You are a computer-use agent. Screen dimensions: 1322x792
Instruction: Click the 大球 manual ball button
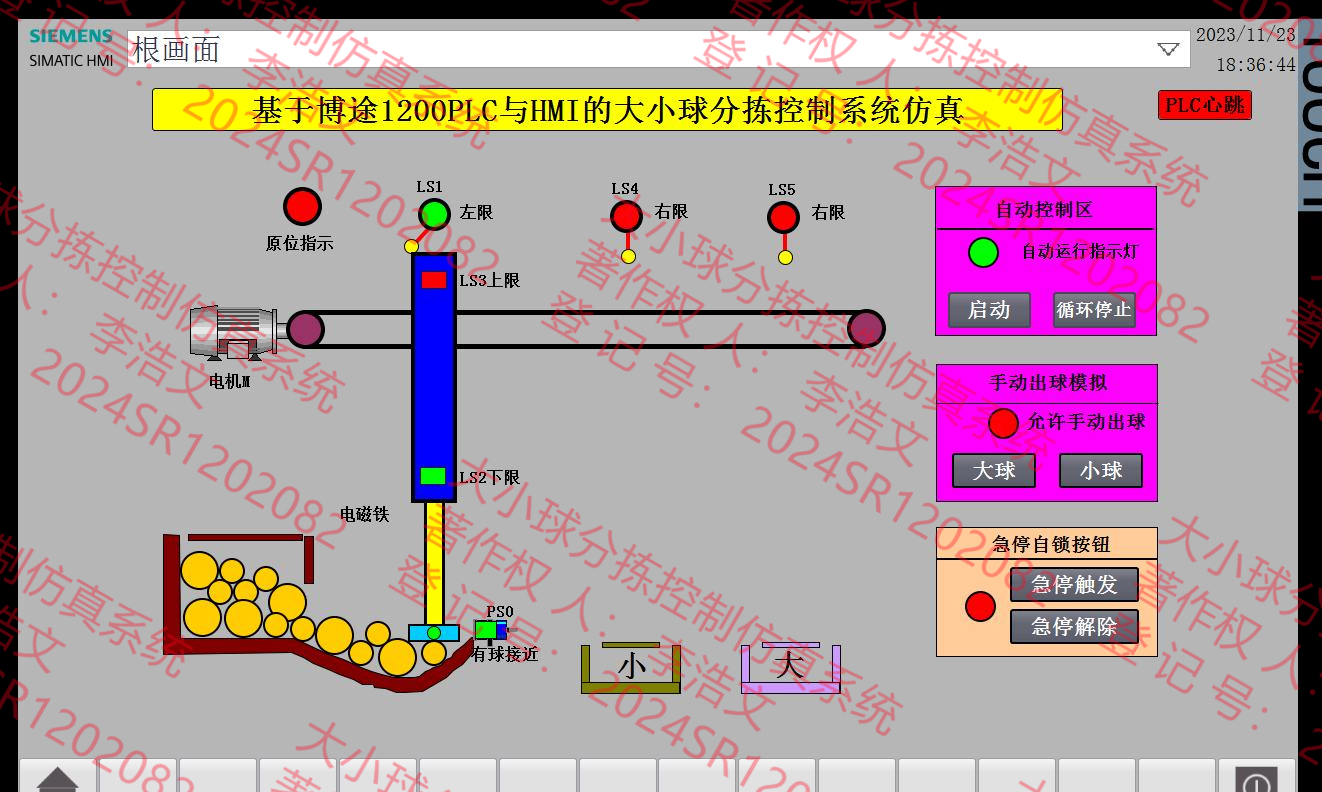994,470
